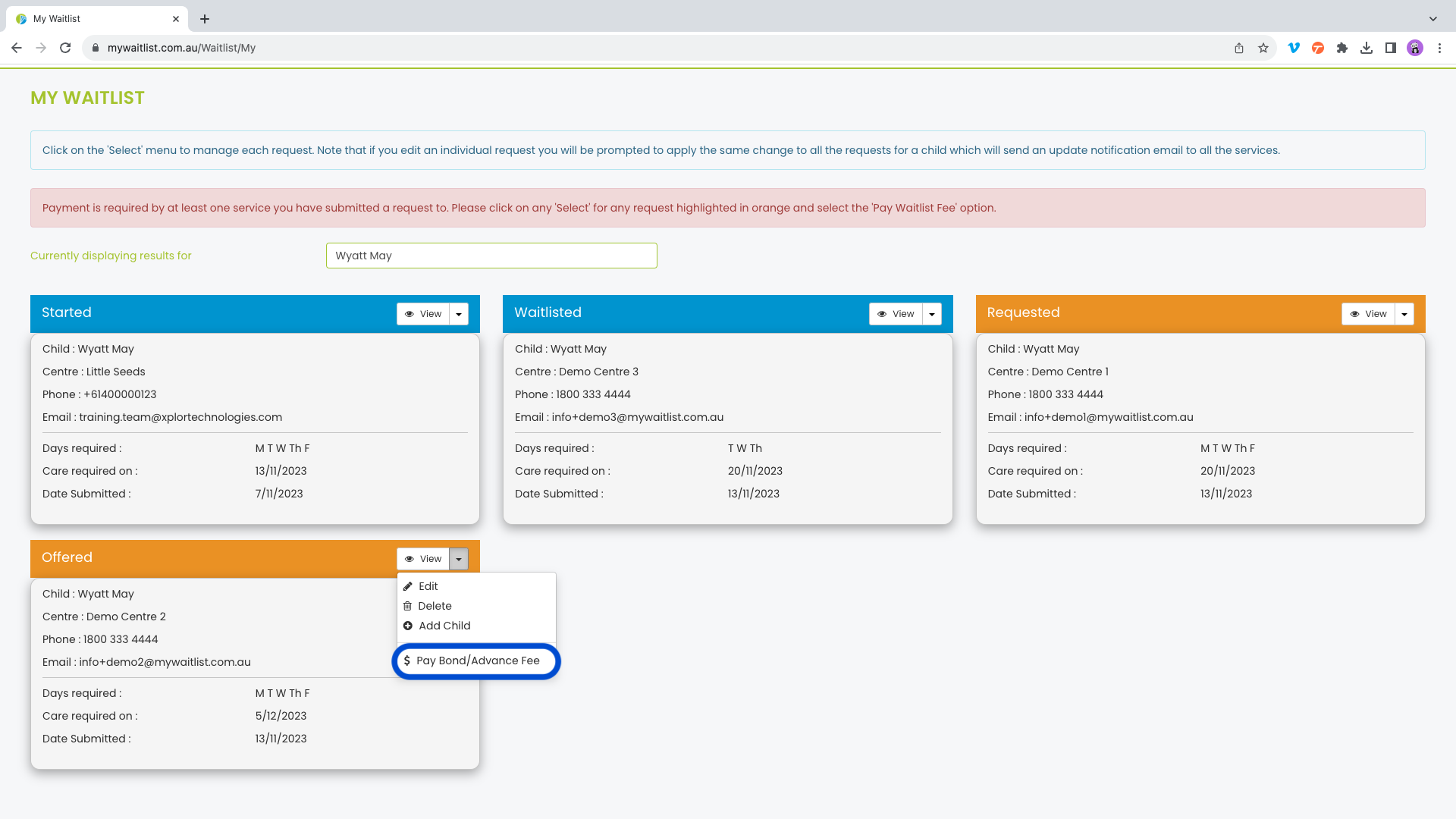
Task: Open the Extensions puzzle icon
Action: [1342, 48]
